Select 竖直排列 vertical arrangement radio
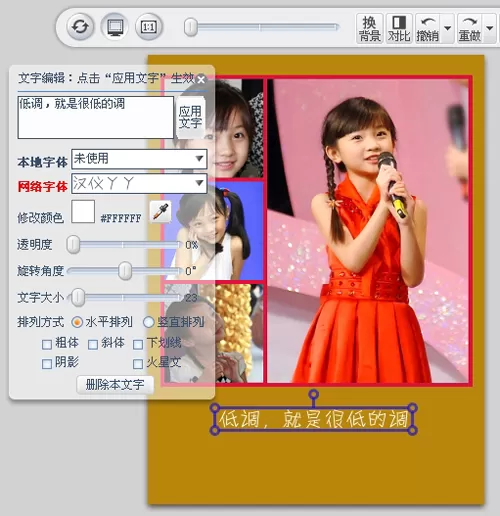Screen dimensions: 500x516 148,322
